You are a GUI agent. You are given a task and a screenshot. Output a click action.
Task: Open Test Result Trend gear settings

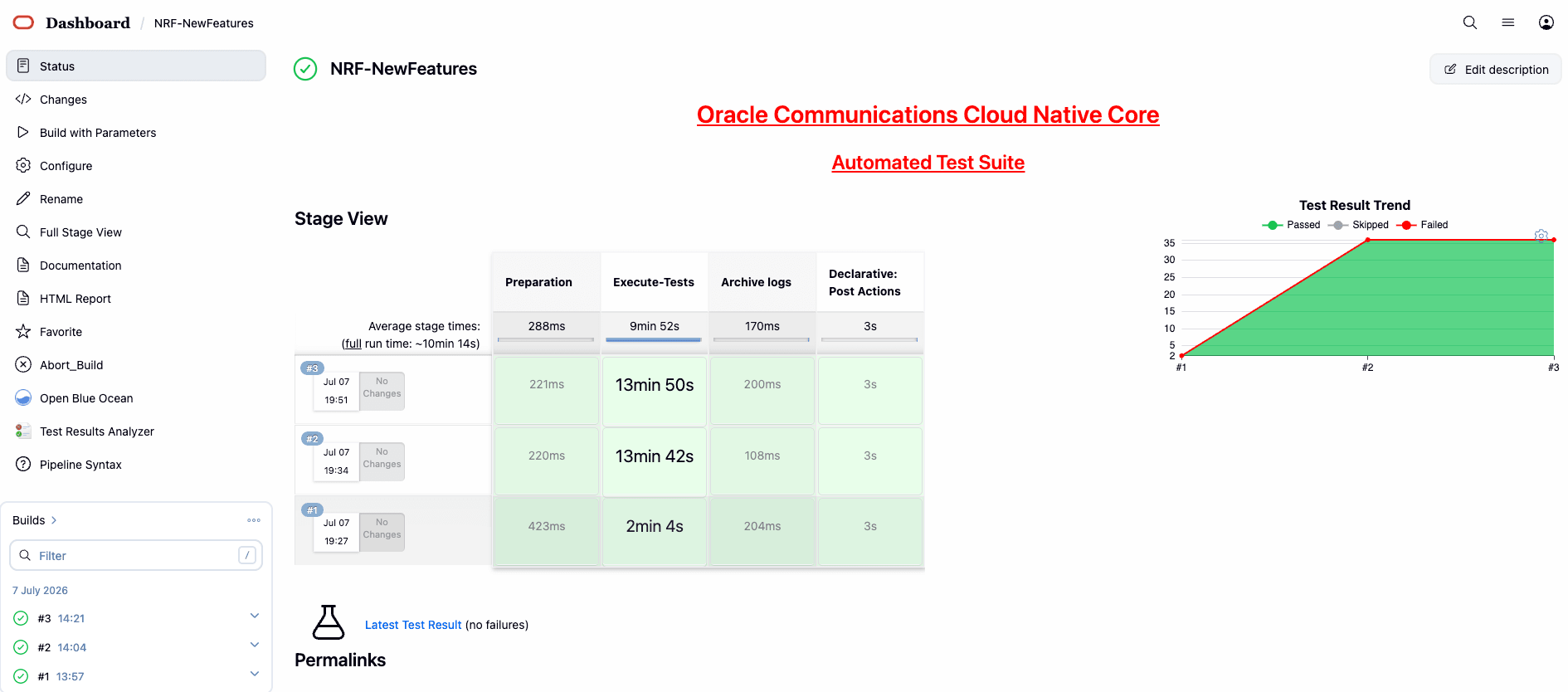(1541, 236)
